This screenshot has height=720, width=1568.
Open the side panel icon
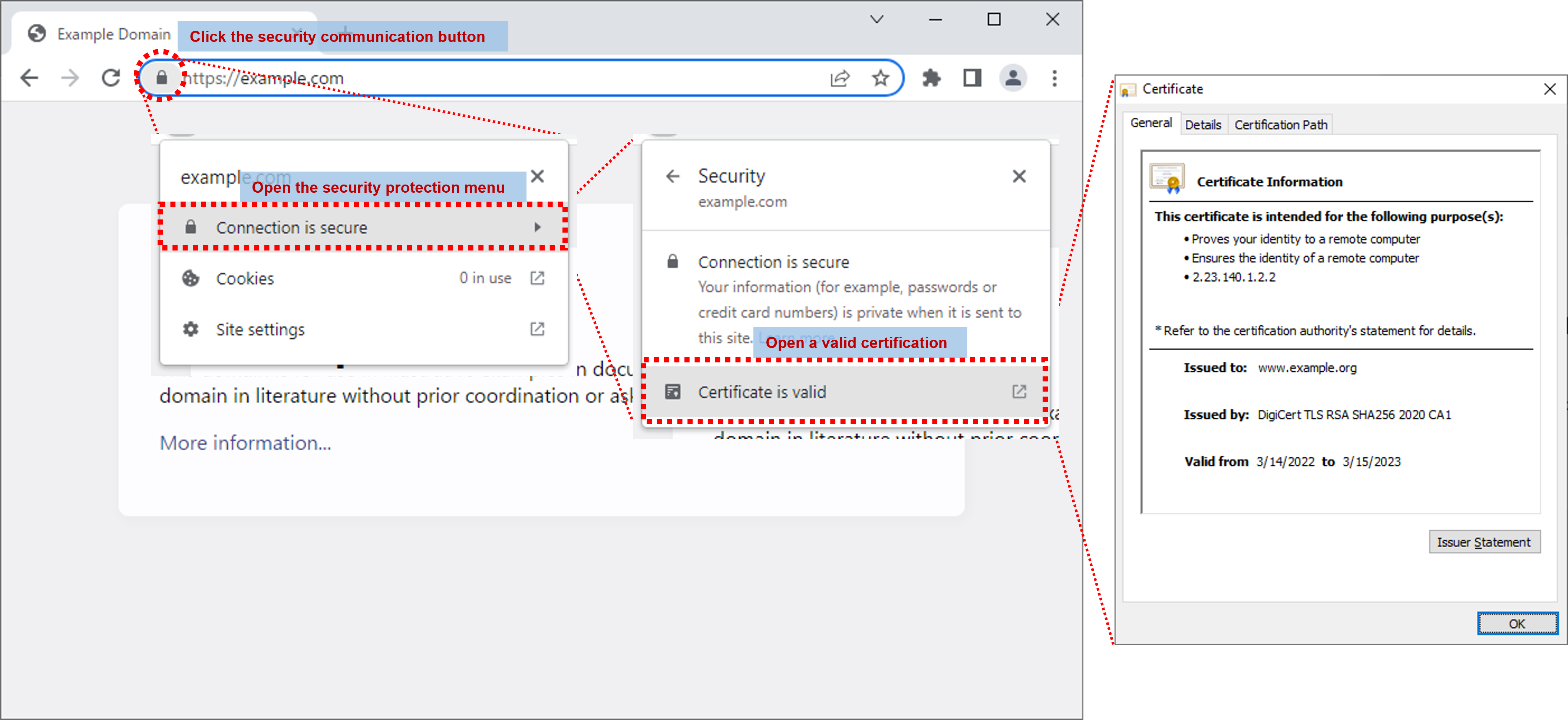(971, 78)
